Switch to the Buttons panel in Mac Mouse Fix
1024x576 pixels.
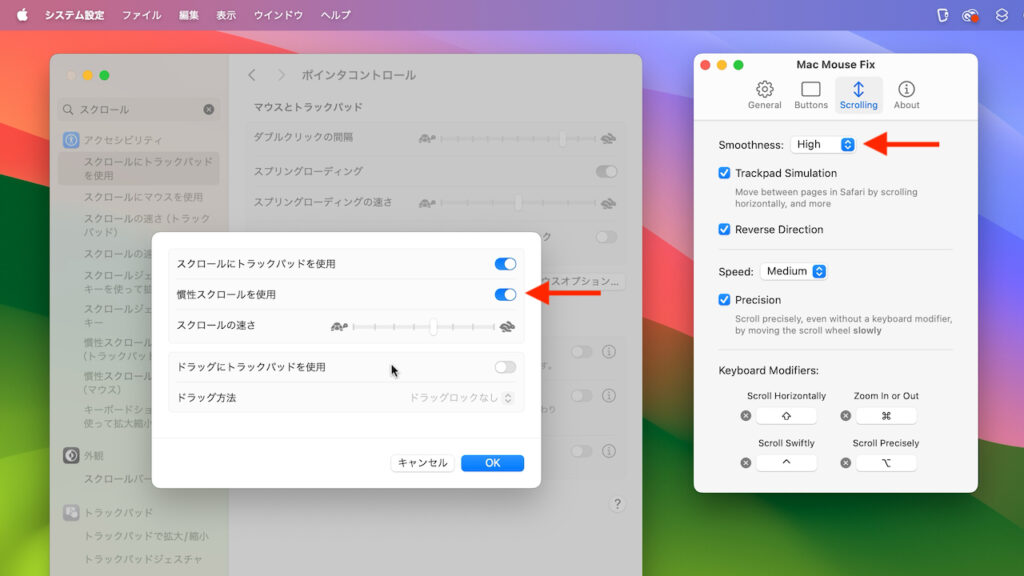pos(811,93)
